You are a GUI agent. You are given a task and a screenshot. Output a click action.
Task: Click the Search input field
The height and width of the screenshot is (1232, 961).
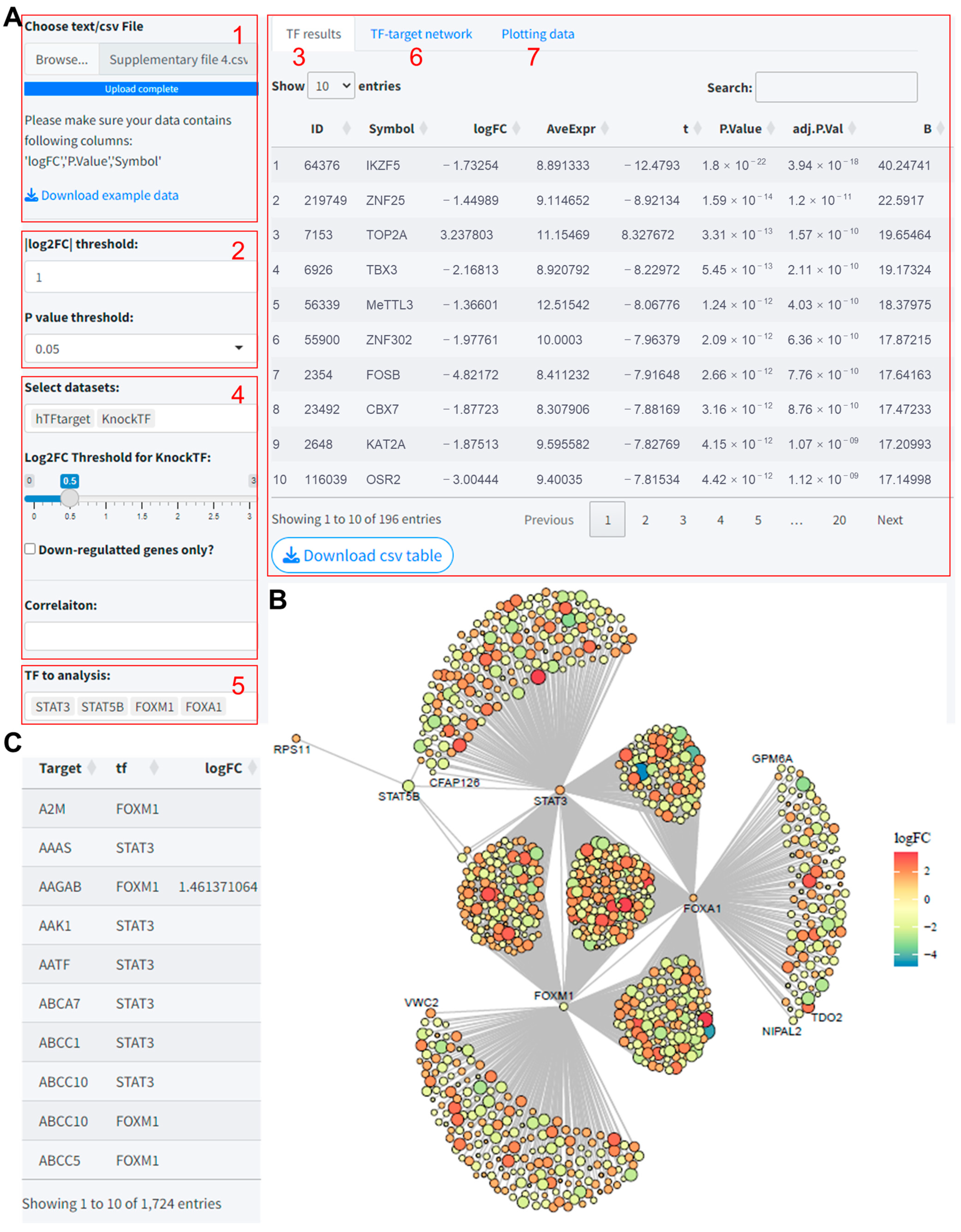pyautogui.click(x=836, y=87)
